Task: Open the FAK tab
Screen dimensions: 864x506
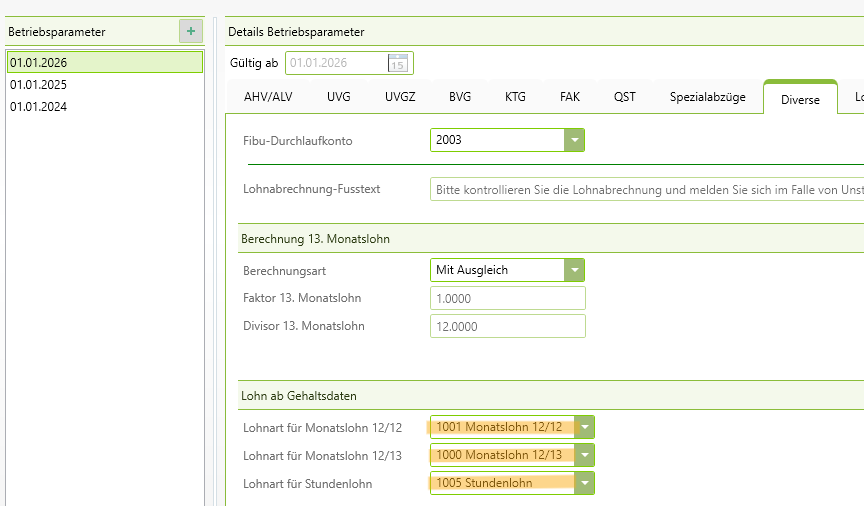Action: click(570, 98)
